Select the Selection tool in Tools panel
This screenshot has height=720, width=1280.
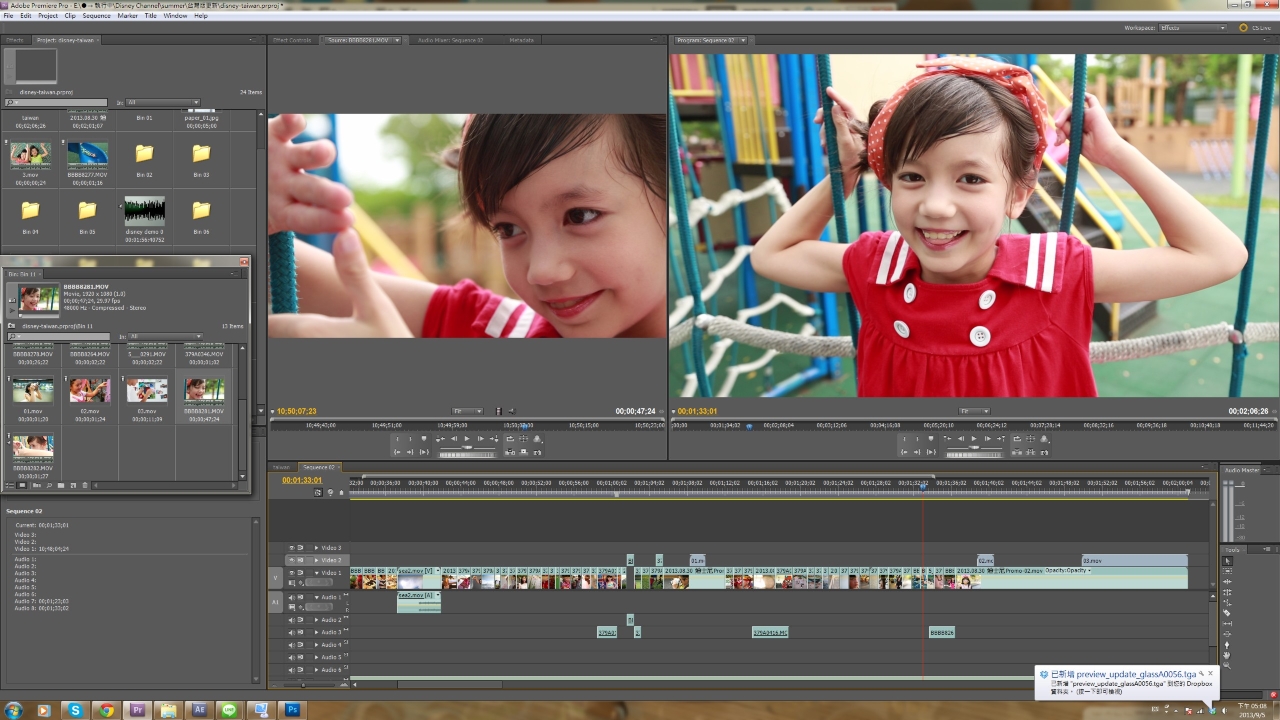point(1228,561)
